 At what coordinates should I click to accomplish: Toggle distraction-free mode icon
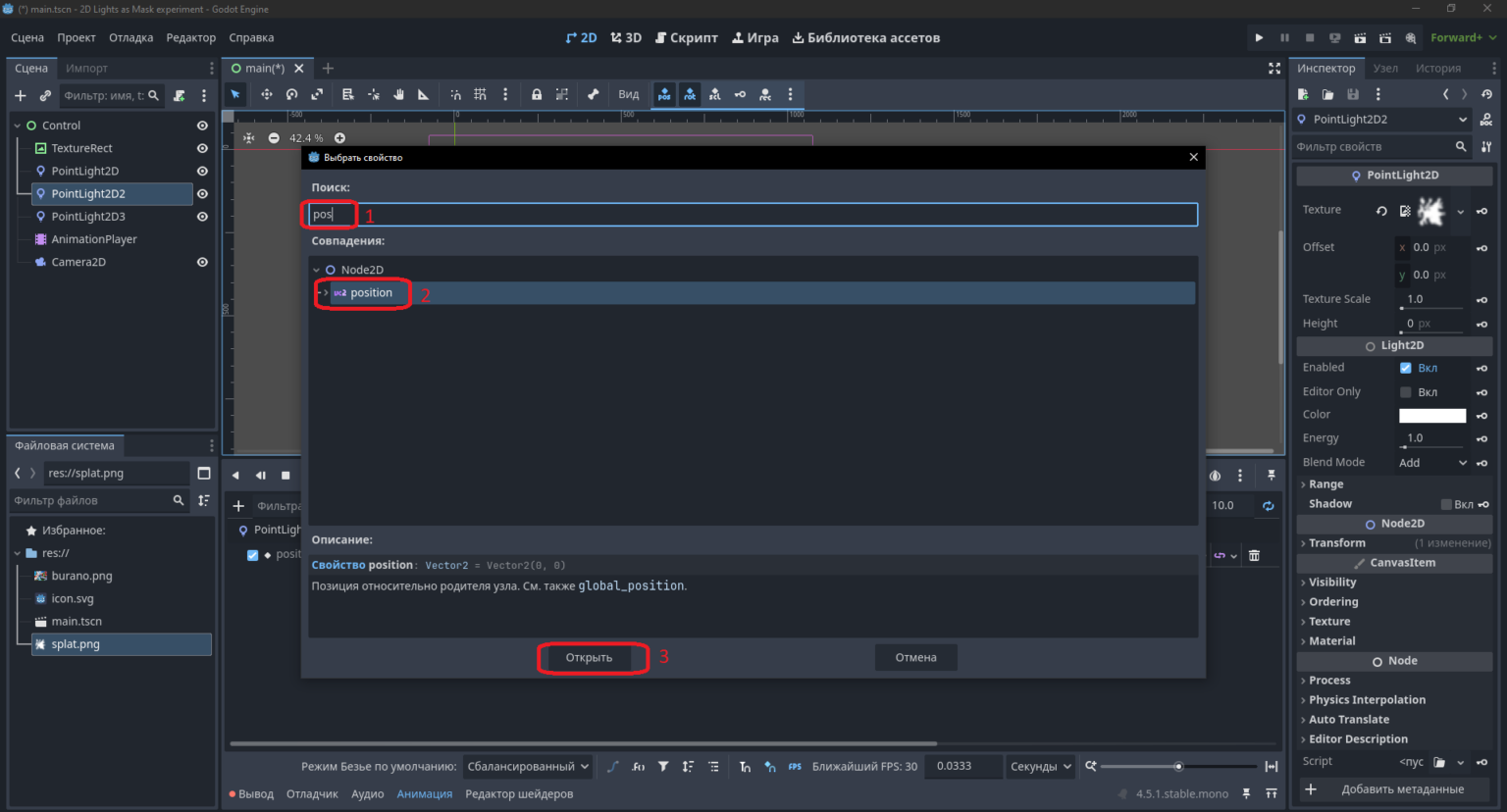(x=1273, y=68)
